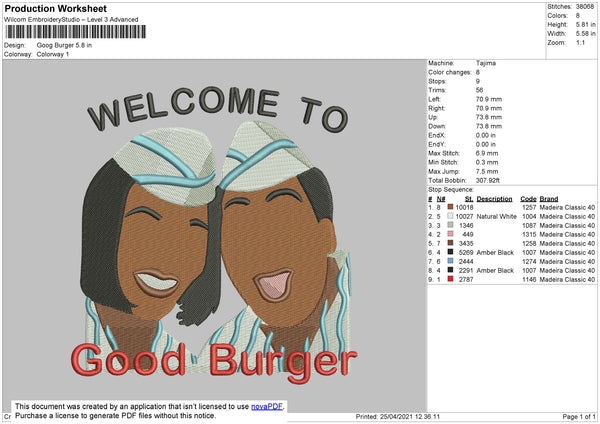600x424 pixels.
Task: Select the 'Colorway 1' value
Action: pos(53,54)
